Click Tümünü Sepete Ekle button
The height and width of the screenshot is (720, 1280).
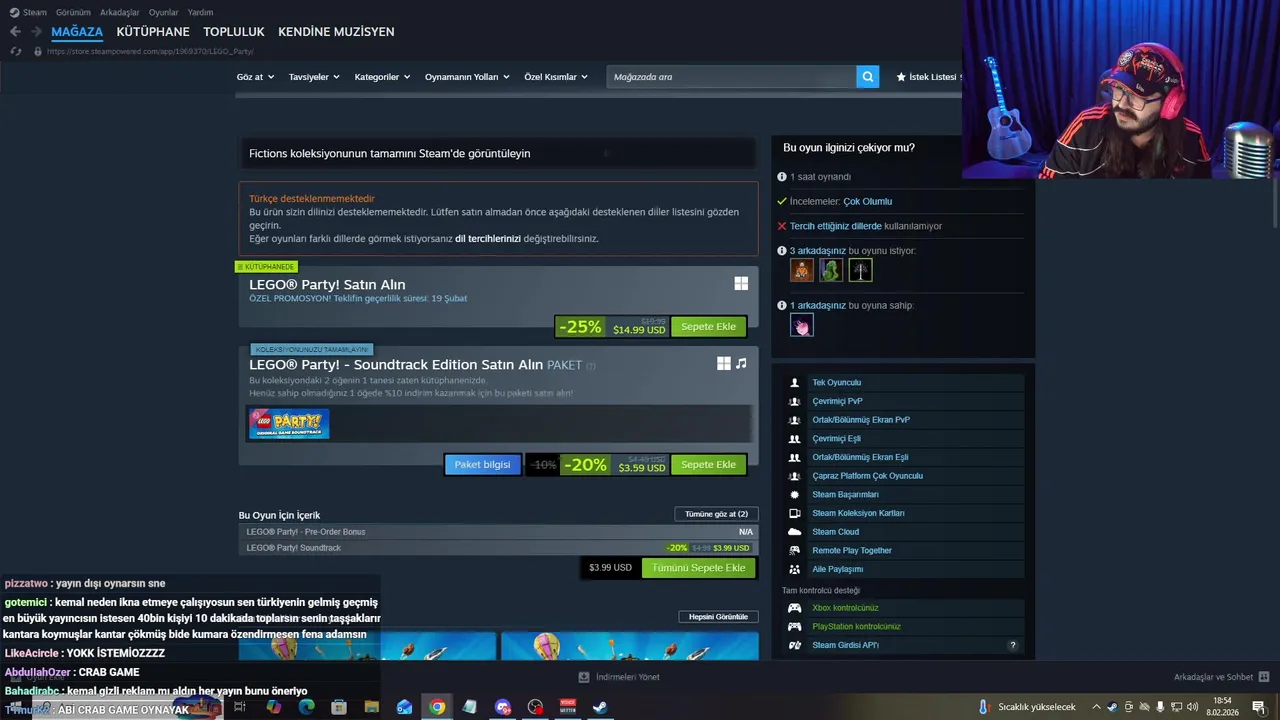699,568
